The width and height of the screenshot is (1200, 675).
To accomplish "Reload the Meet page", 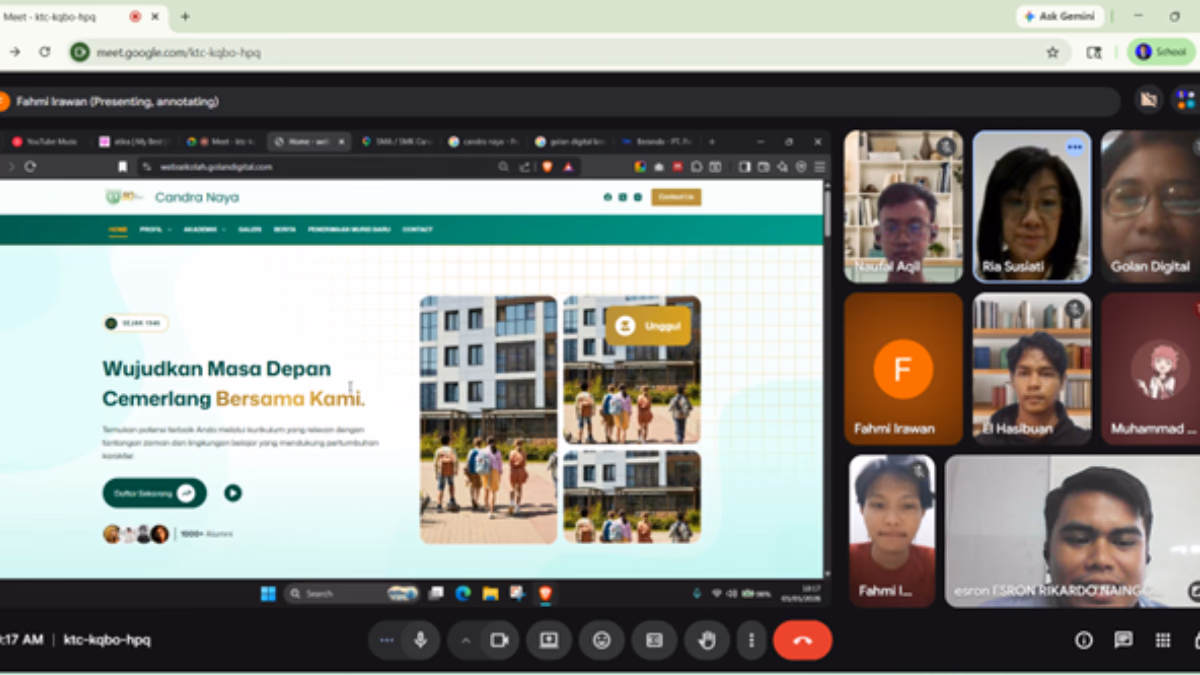I will [45, 52].
